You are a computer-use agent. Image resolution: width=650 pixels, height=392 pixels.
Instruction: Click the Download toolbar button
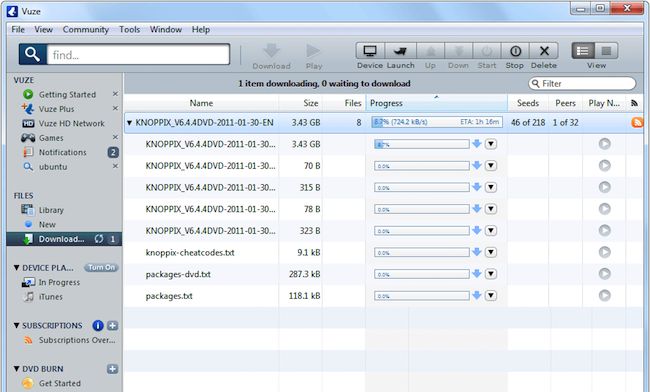tap(272, 57)
